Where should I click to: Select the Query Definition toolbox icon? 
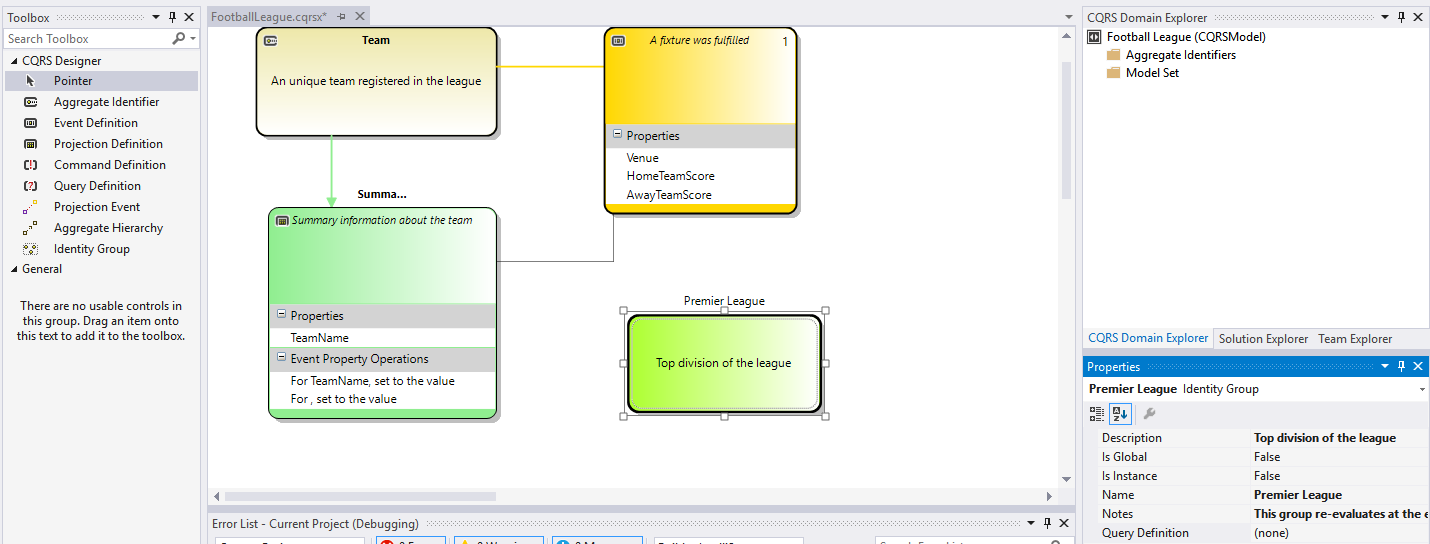[31, 186]
